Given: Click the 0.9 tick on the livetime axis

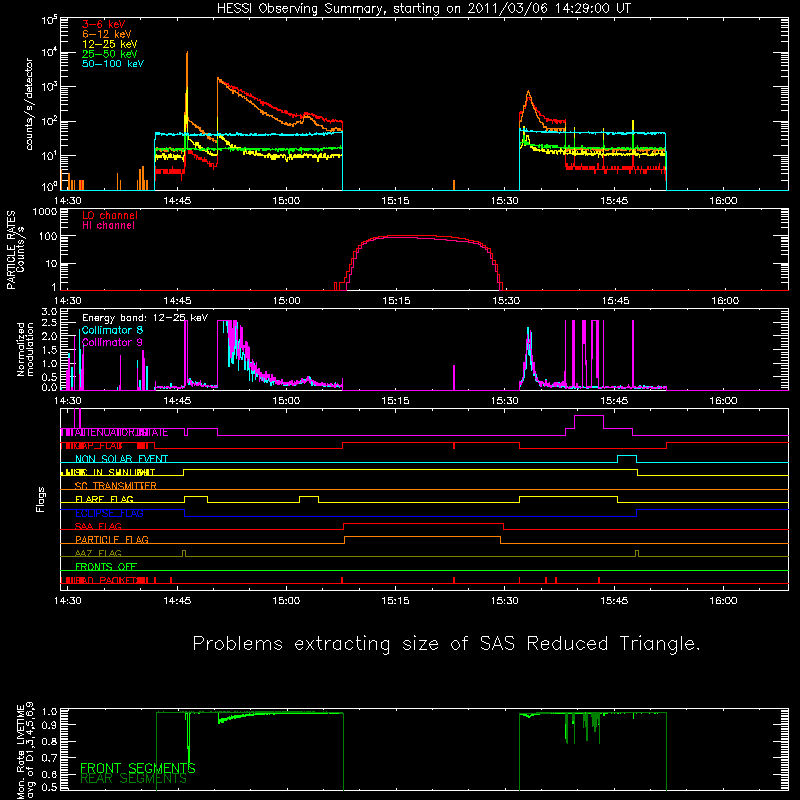Looking at the screenshot, I should coord(49,724).
